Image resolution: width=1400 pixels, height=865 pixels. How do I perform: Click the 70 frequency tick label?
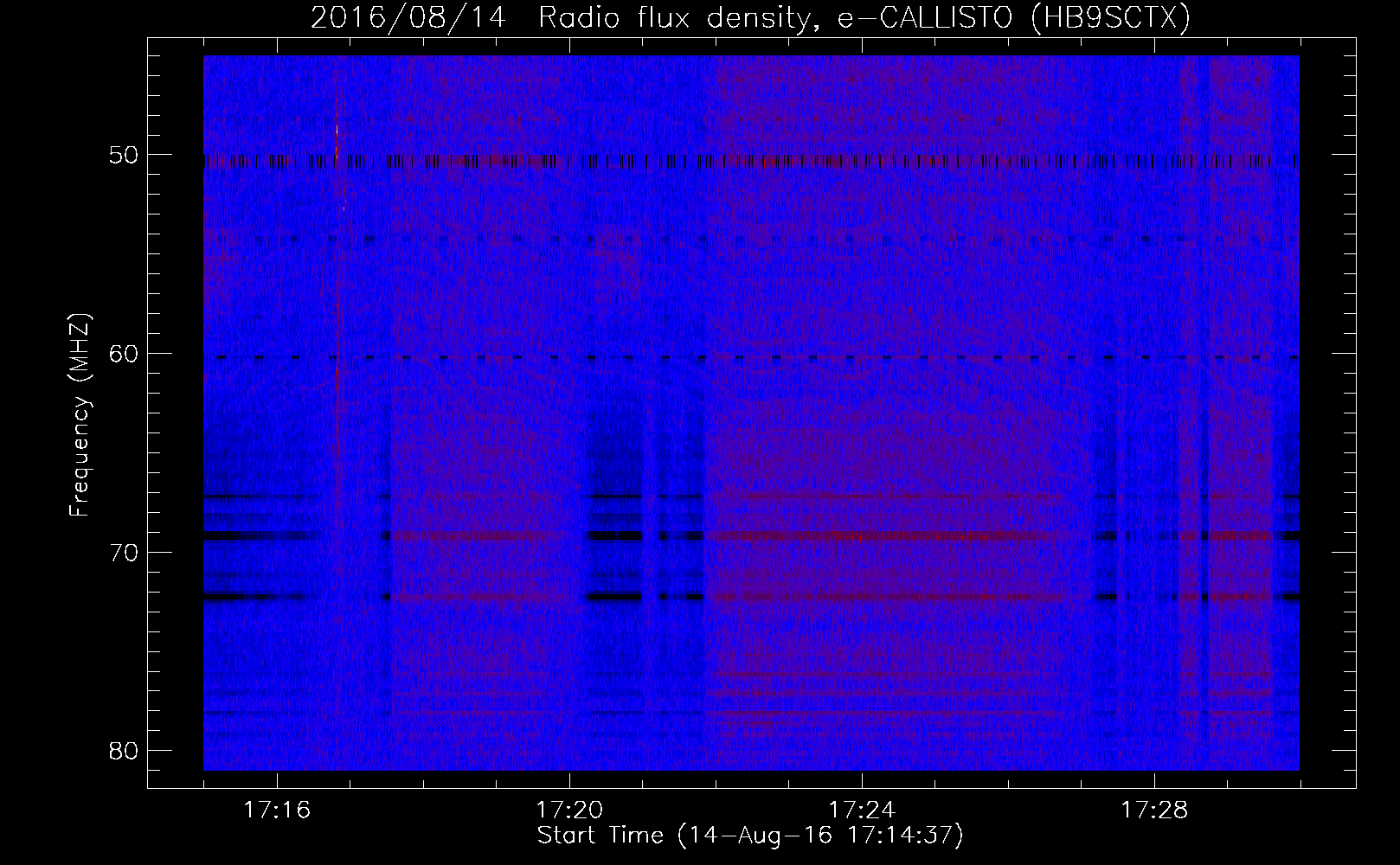[x=124, y=552]
